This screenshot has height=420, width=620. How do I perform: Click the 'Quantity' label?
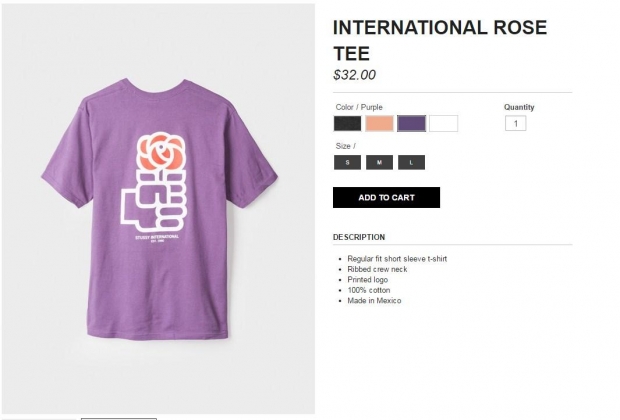[x=519, y=107]
